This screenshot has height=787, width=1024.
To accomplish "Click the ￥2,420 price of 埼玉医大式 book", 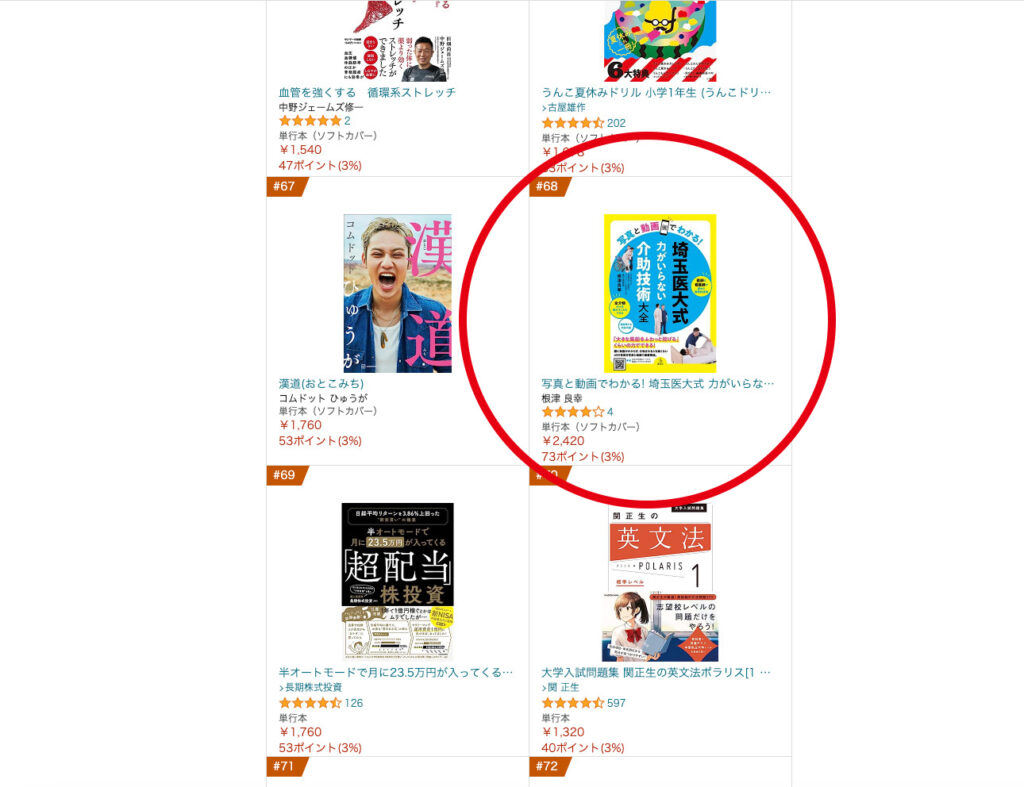I will pyautogui.click(x=563, y=441).
